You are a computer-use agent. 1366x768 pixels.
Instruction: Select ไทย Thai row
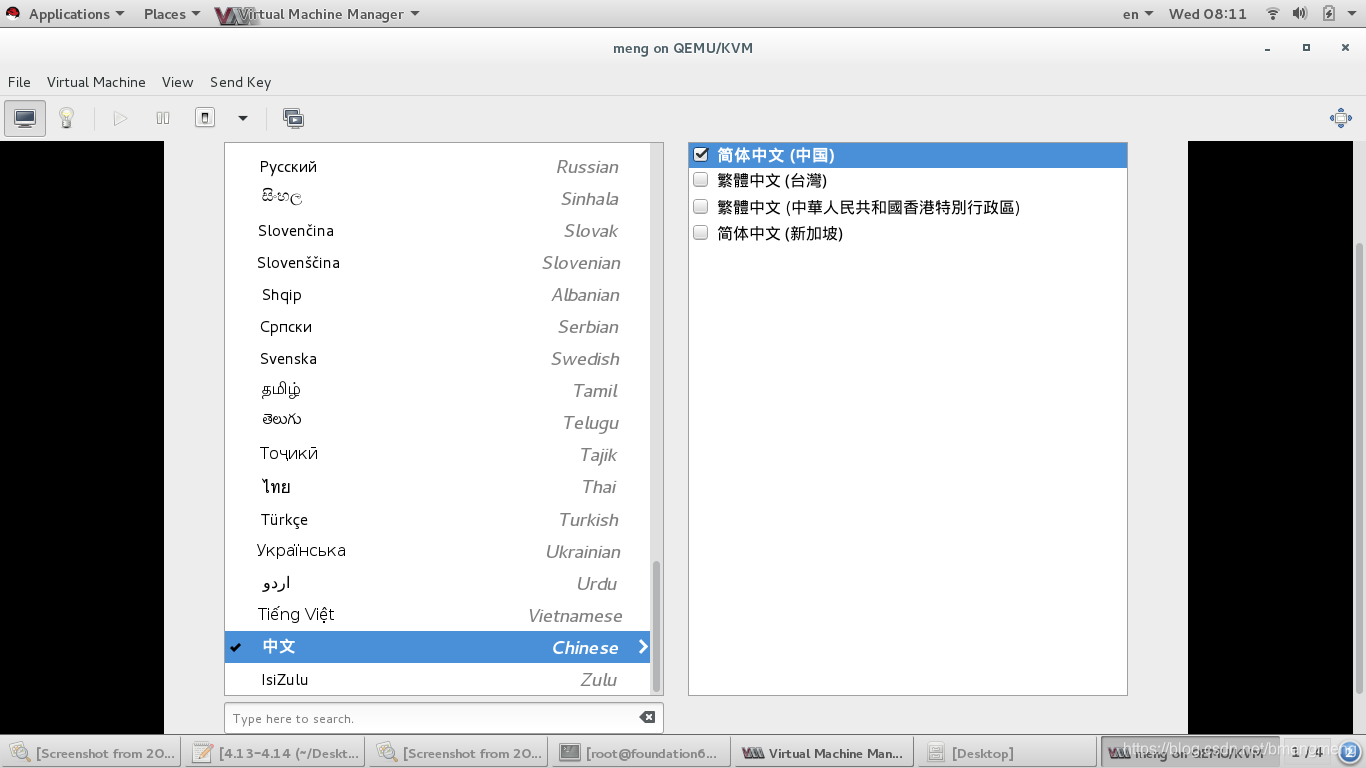pyautogui.click(x=438, y=487)
